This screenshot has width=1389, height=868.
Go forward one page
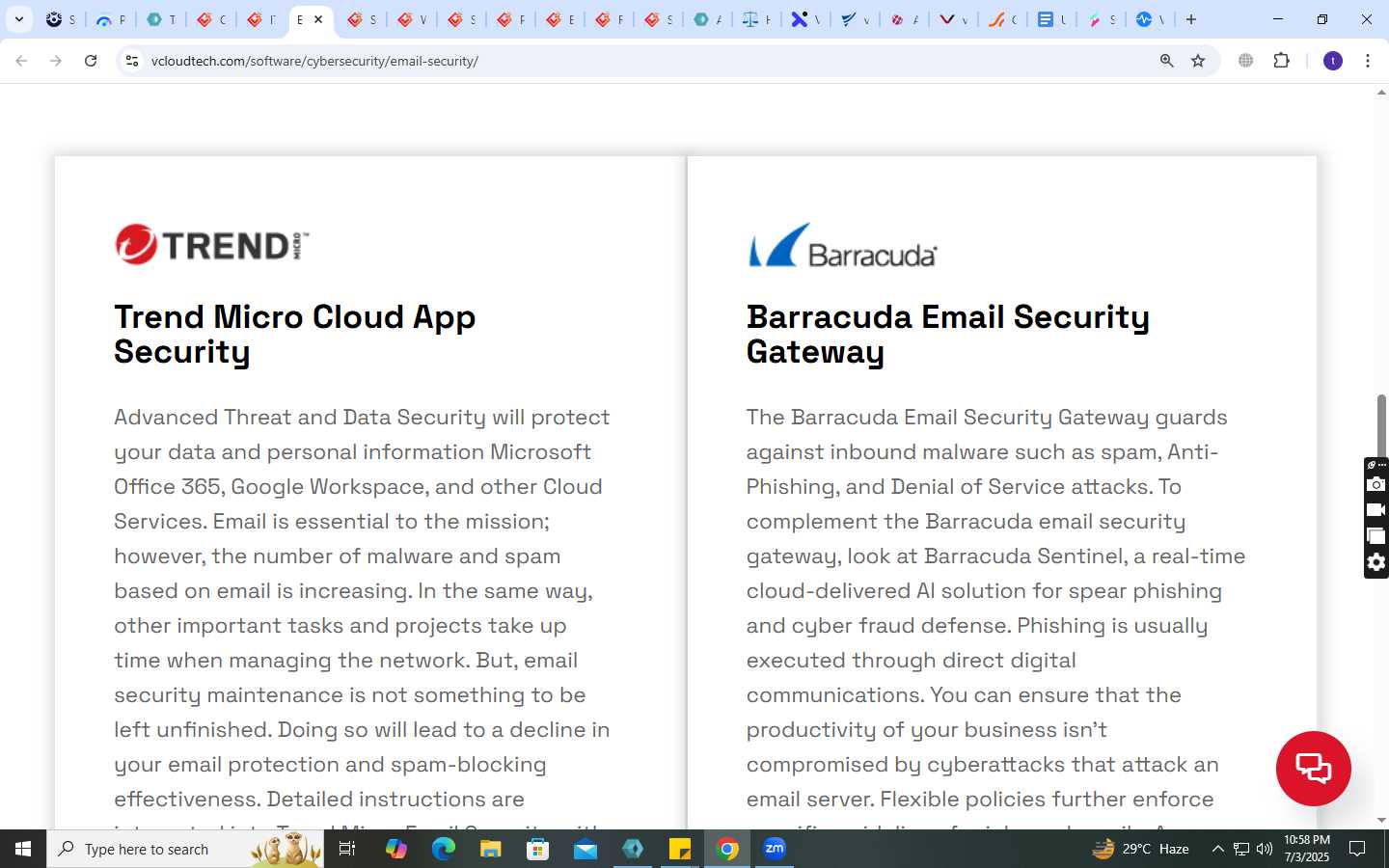click(56, 61)
